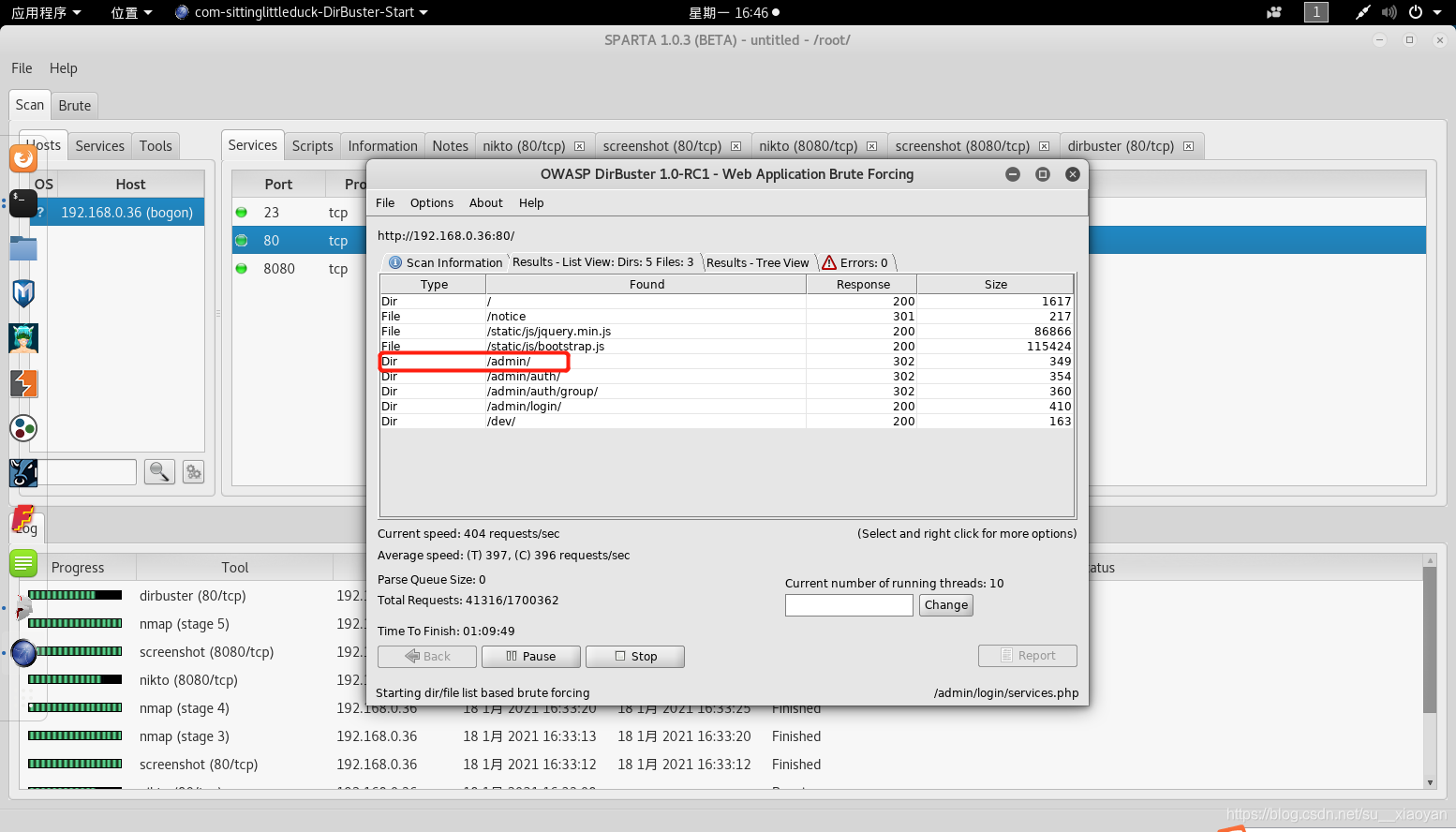Open the green notes dock icon
The image size is (1456, 832).
tap(23, 563)
